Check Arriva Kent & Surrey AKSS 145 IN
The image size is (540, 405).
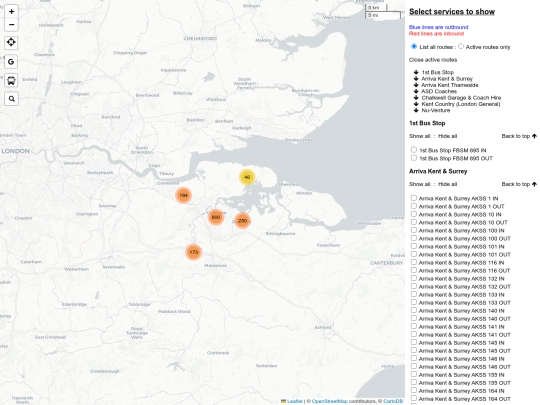pyautogui.click(x=414, y=342)
